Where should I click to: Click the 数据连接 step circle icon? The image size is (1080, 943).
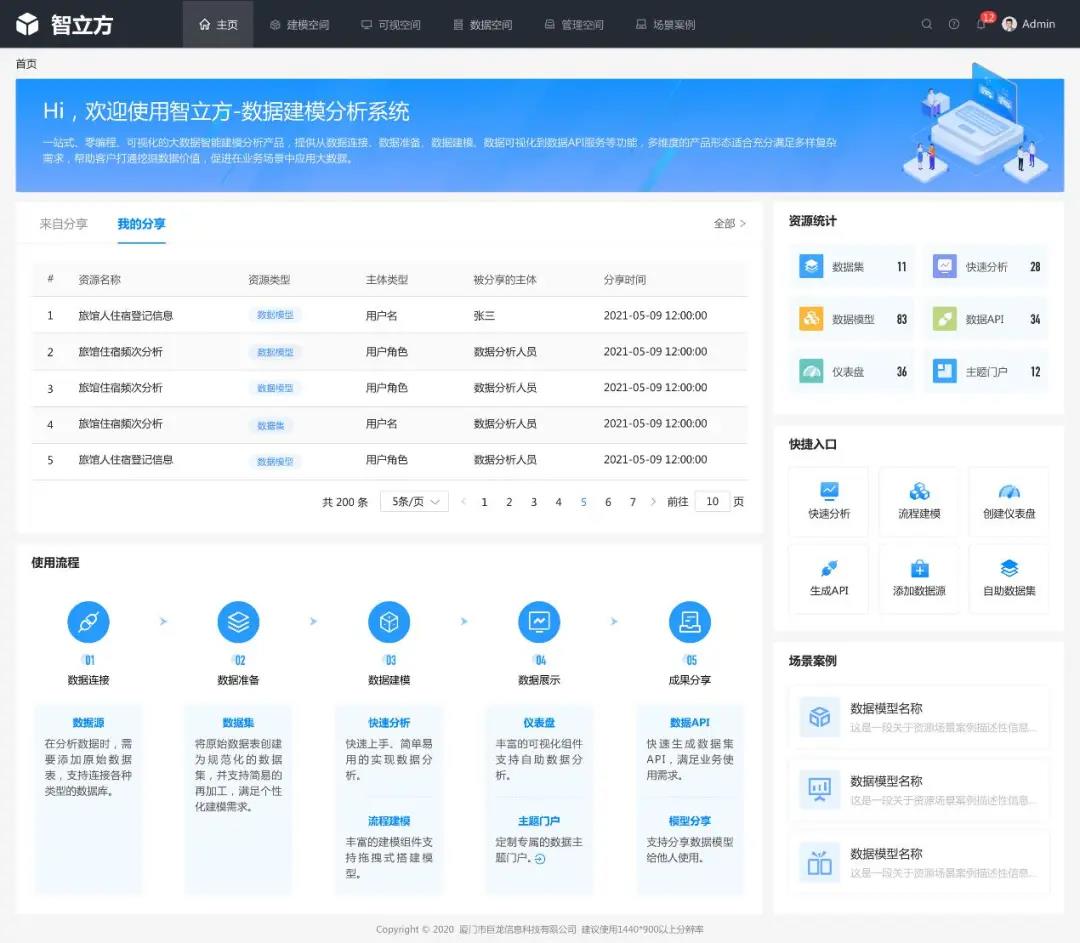pos(88,622)
